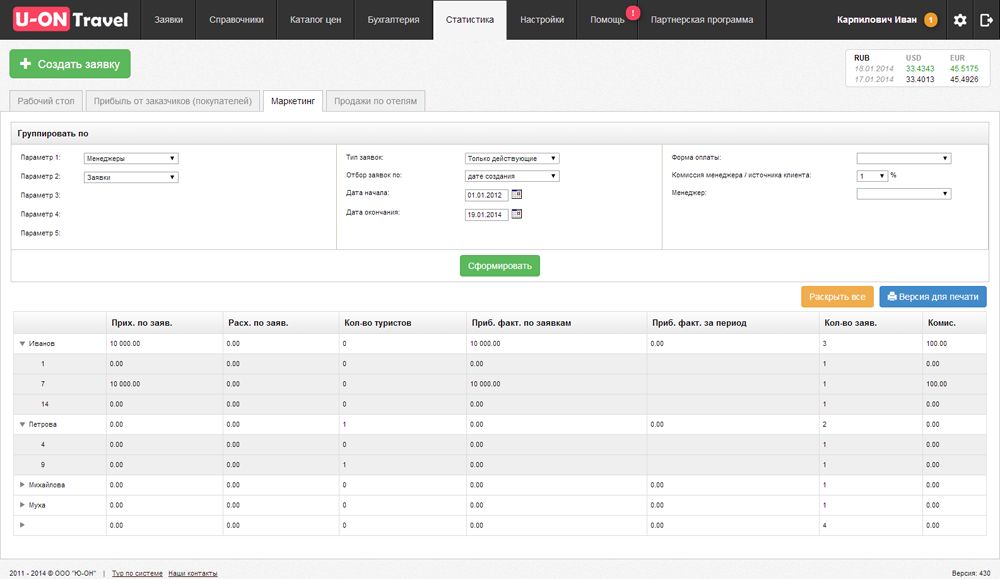Click the EUR rate 45.5175
This screenshot has width=1000, height=579.
(x=964, y=69)
